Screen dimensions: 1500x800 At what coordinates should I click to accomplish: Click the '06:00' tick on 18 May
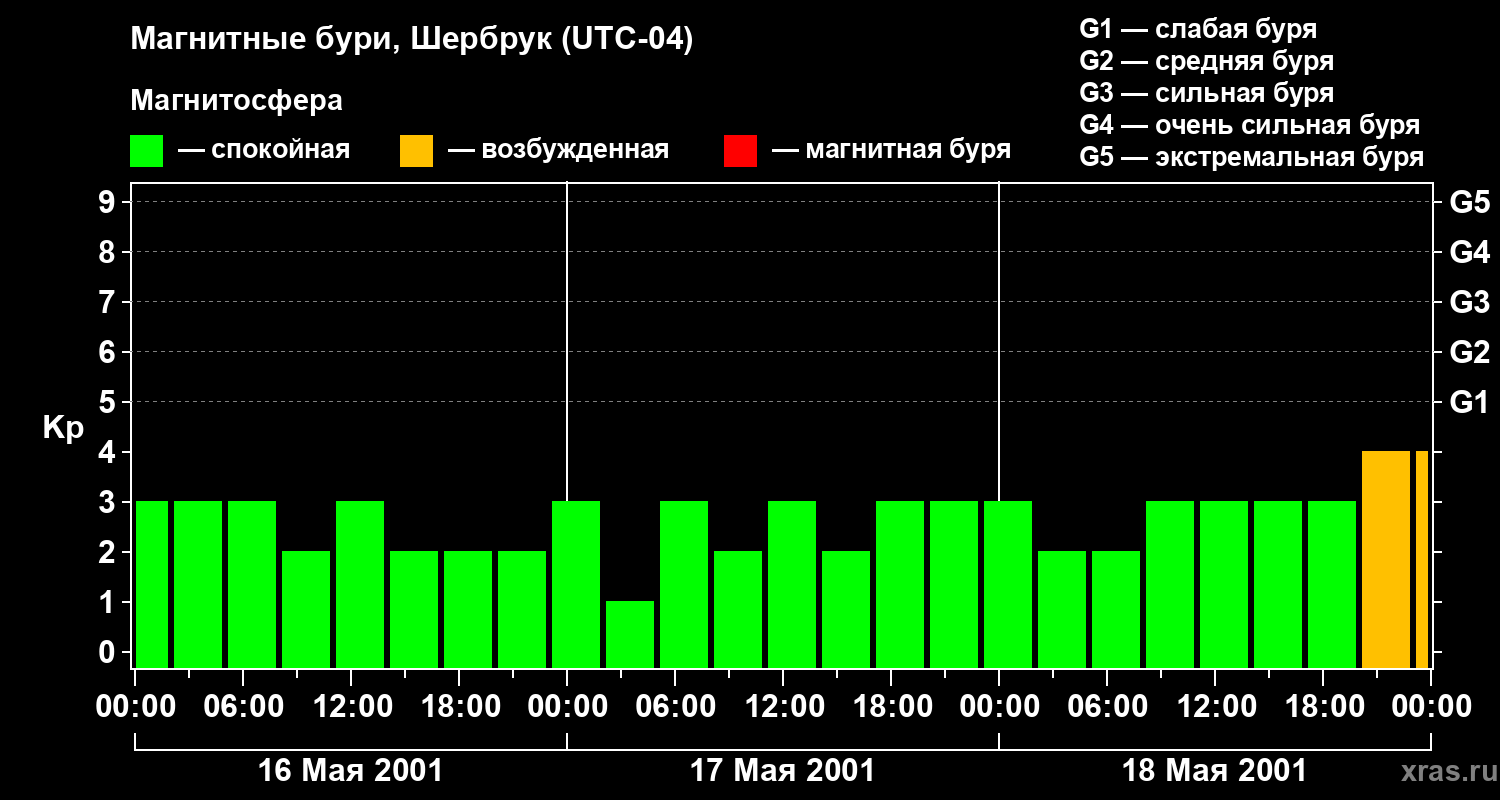coord(1107,708)
